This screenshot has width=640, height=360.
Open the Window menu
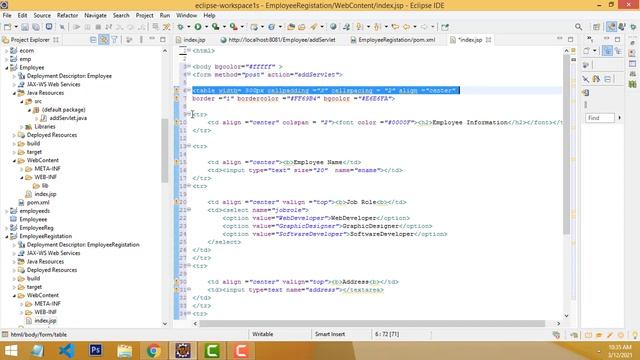(x=186, y=15)
